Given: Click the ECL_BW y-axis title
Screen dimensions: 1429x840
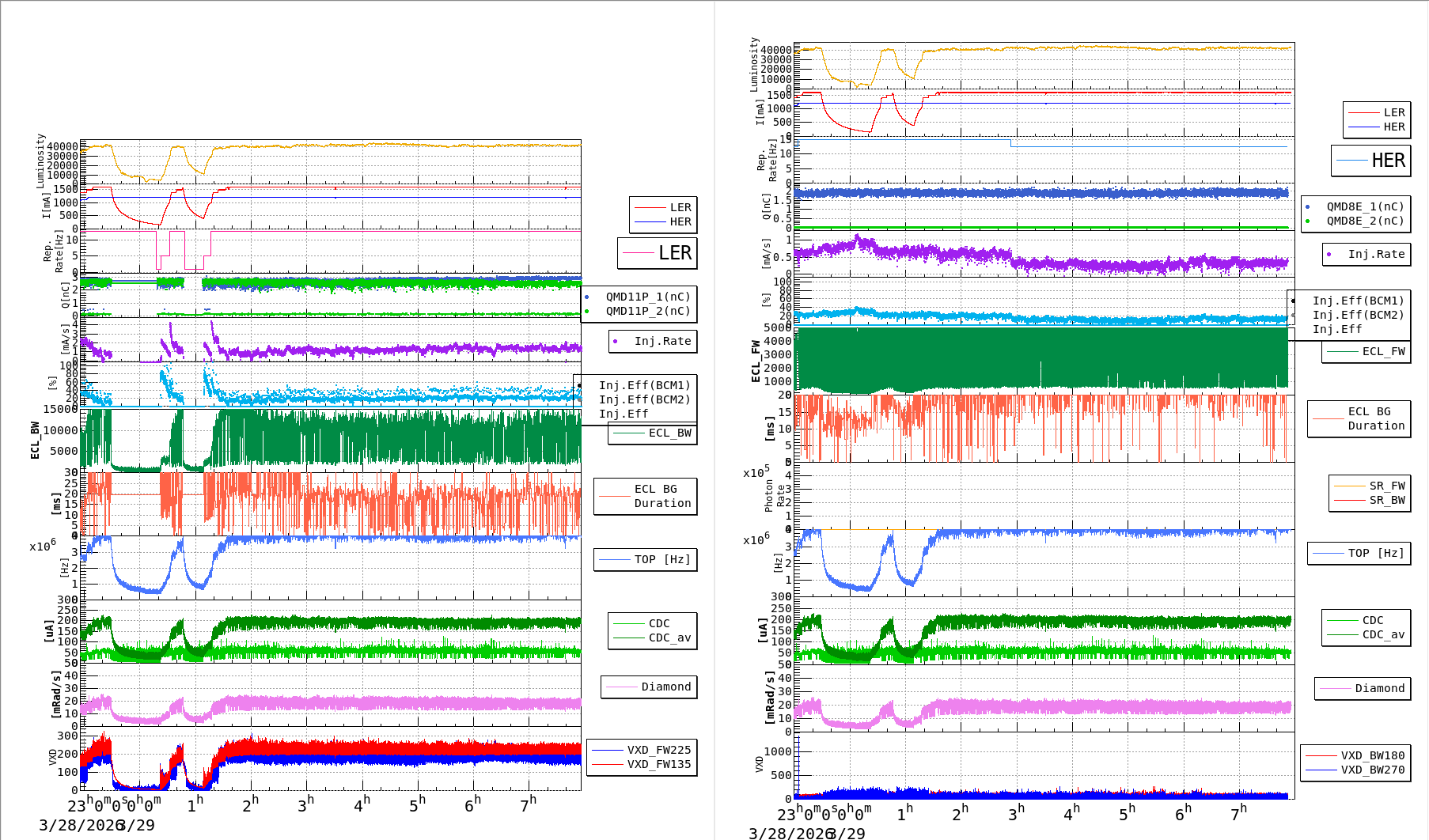Looking at the screenshot, I should click(x=35, y=441).
